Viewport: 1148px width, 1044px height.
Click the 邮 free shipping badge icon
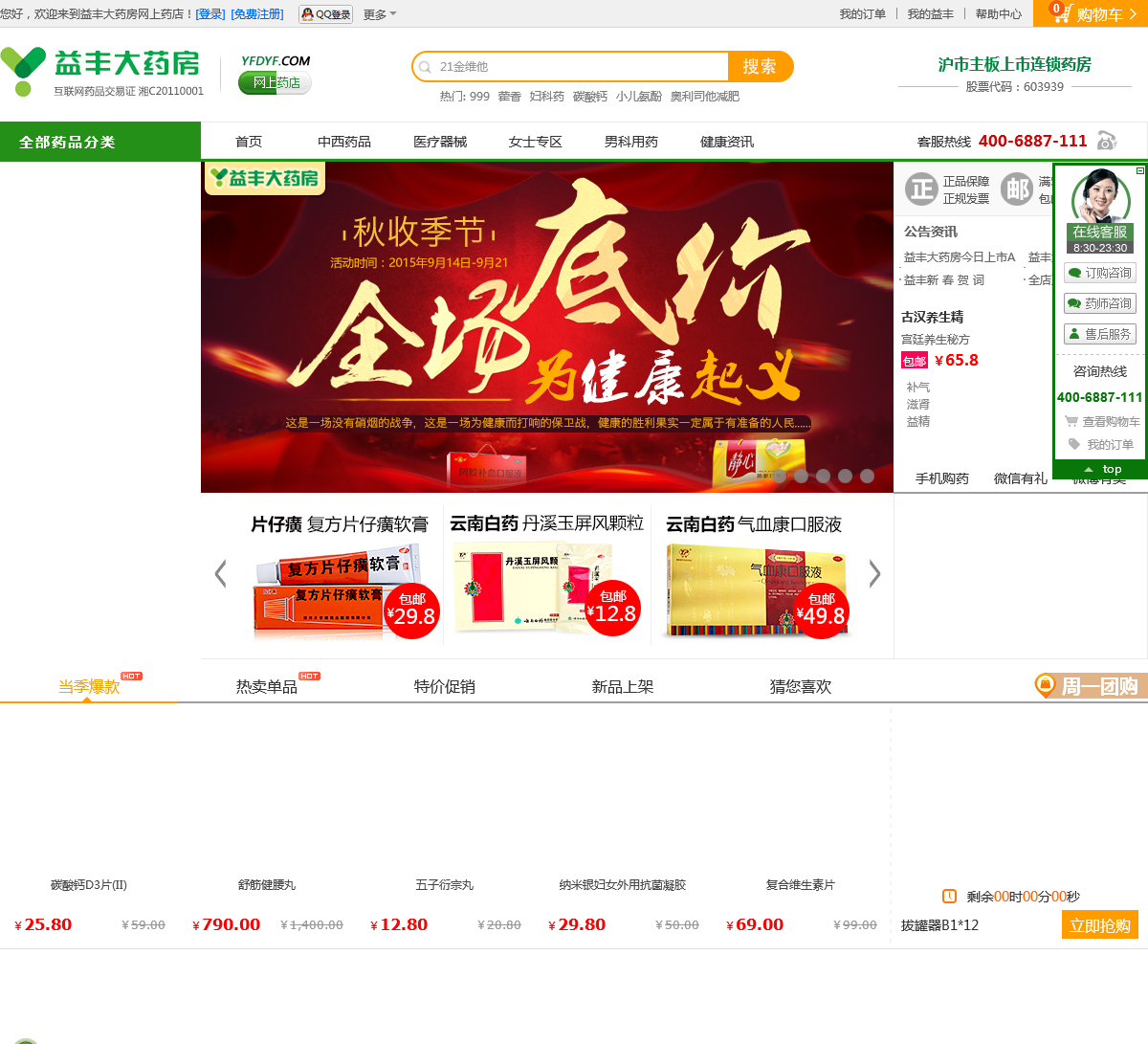[x=1016, y=189]
